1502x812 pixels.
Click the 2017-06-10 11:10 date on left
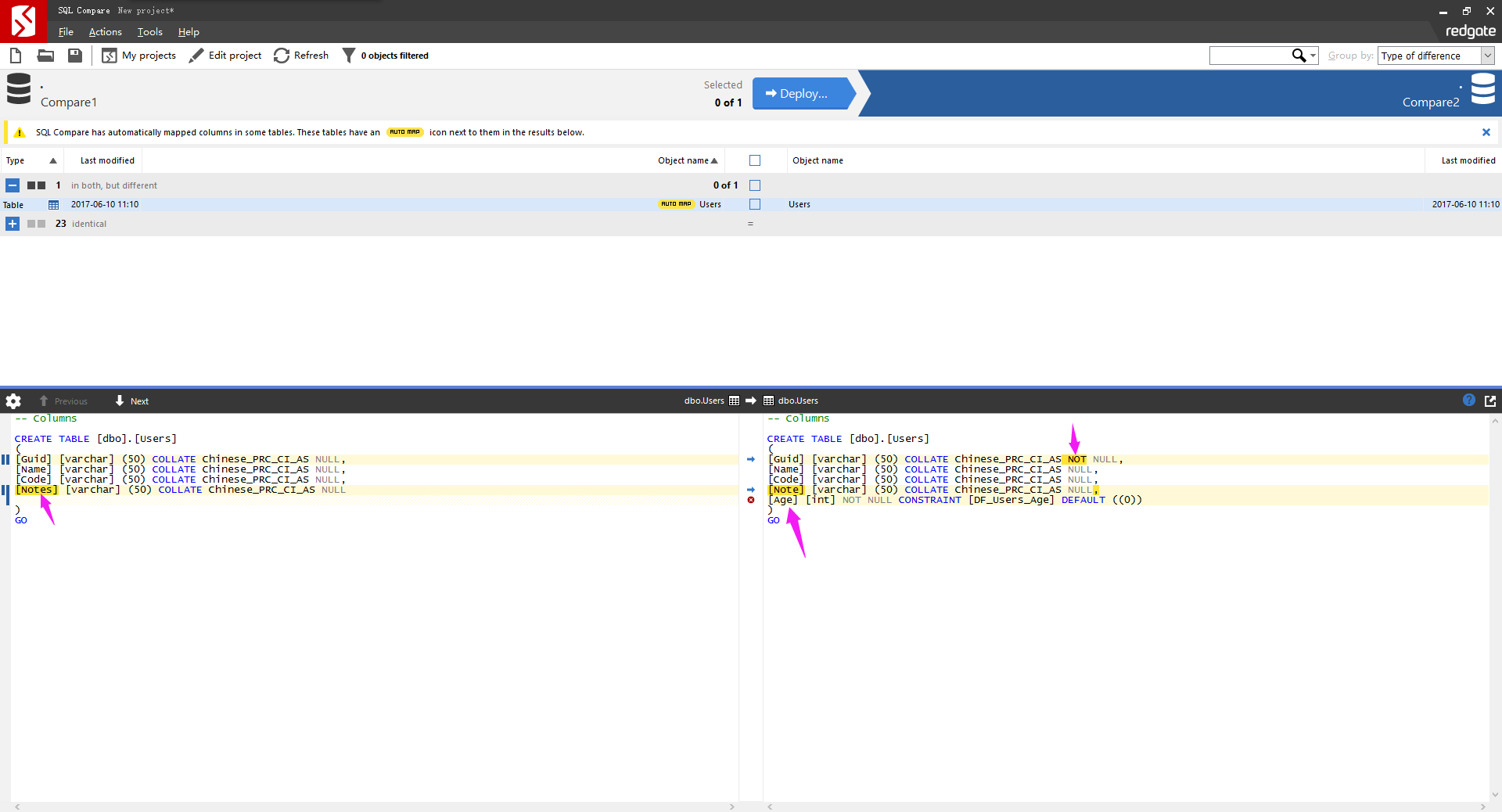(x=105, y=204)
